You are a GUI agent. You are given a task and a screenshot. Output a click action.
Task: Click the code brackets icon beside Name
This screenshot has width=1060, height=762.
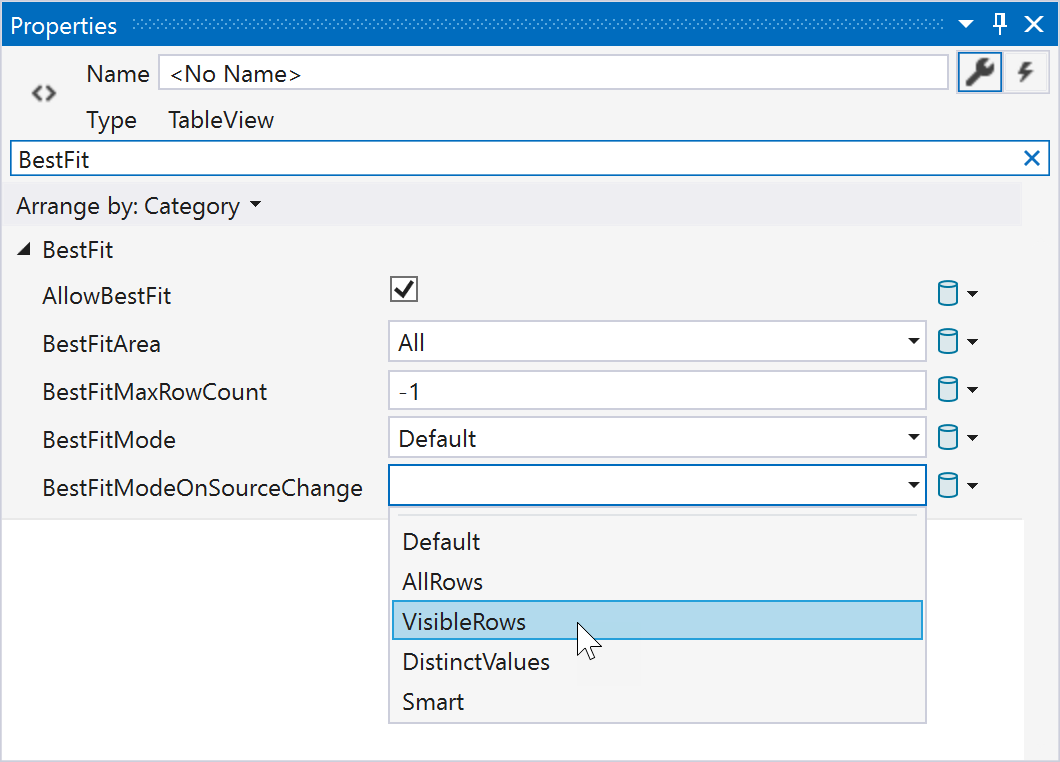43,94
